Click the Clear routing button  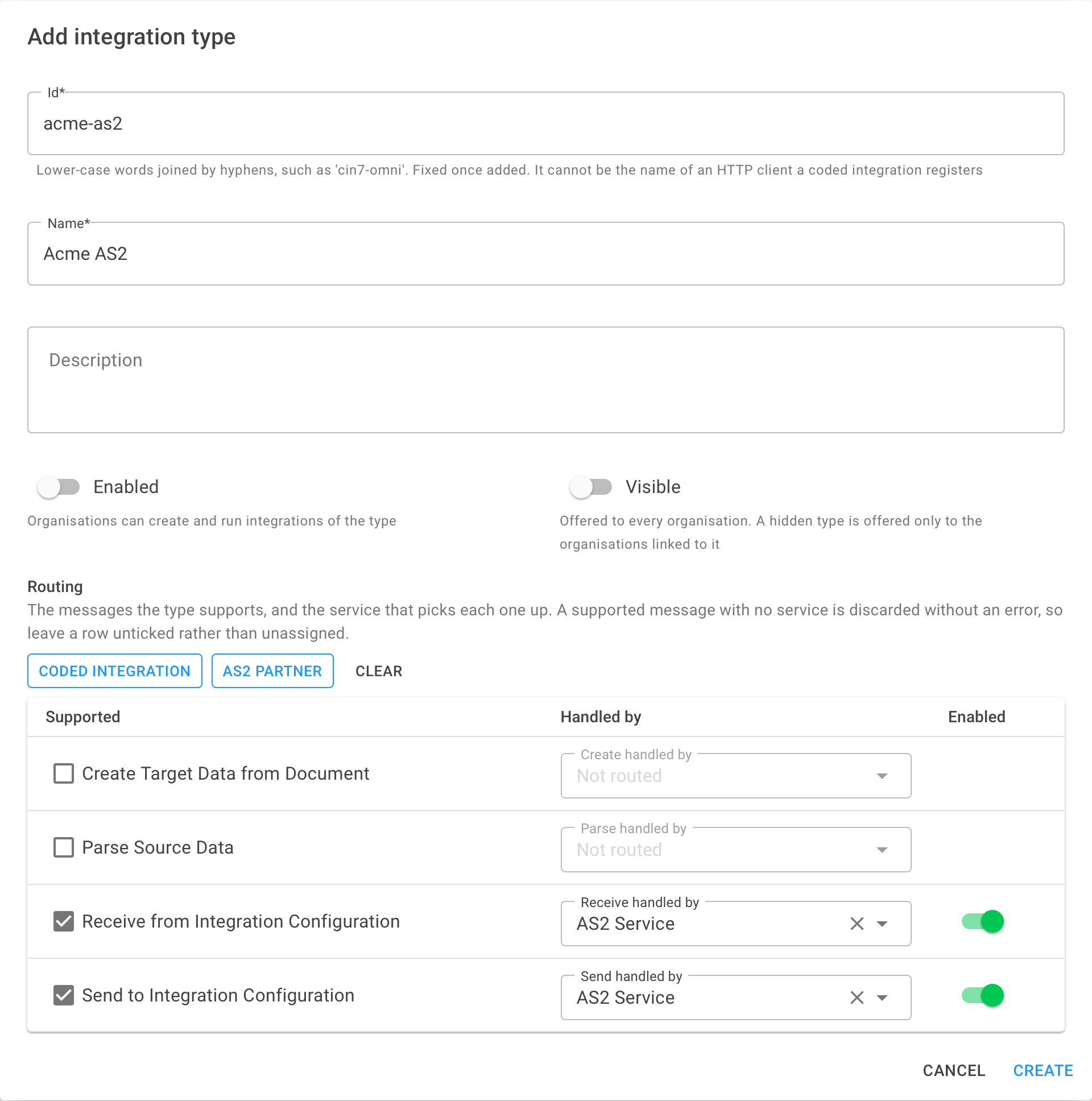pos(379,671)
